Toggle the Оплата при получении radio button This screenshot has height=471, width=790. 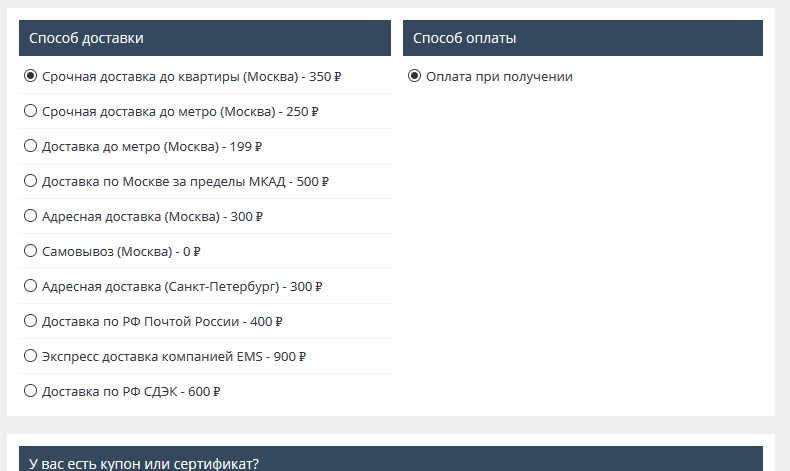414,76
